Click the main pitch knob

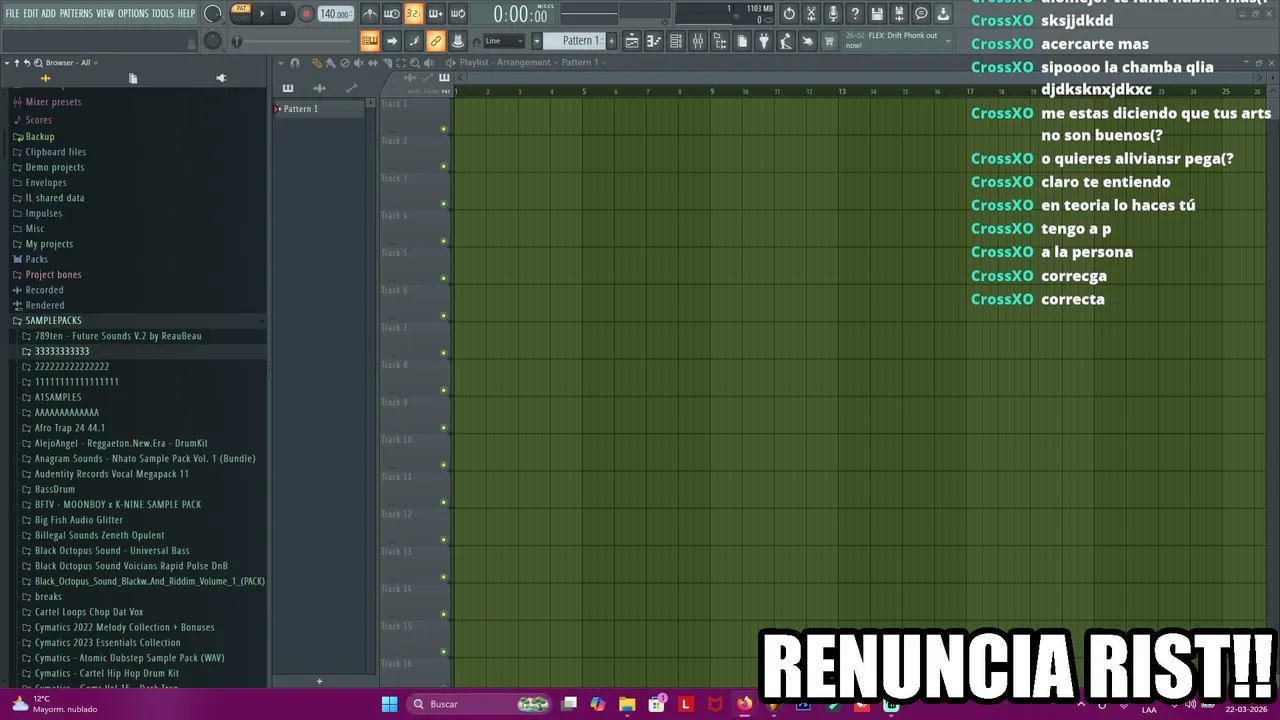(213, 41)
